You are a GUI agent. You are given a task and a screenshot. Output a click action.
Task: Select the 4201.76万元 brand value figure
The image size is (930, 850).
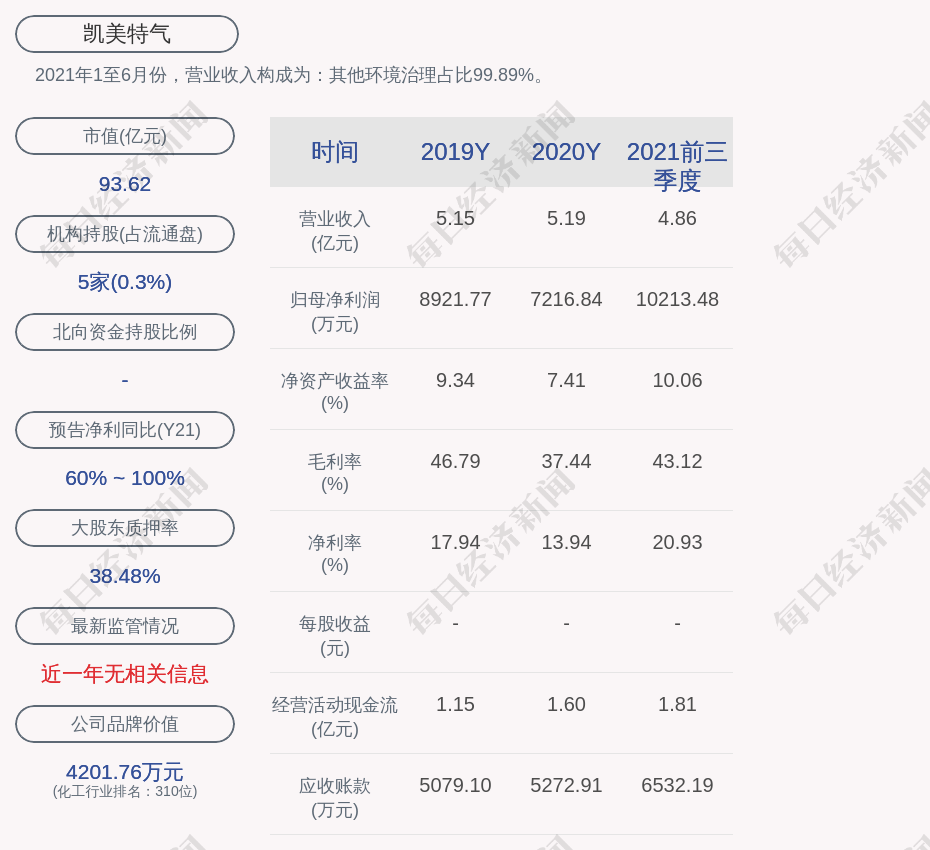pyautogui.click(x=125, y=772)
